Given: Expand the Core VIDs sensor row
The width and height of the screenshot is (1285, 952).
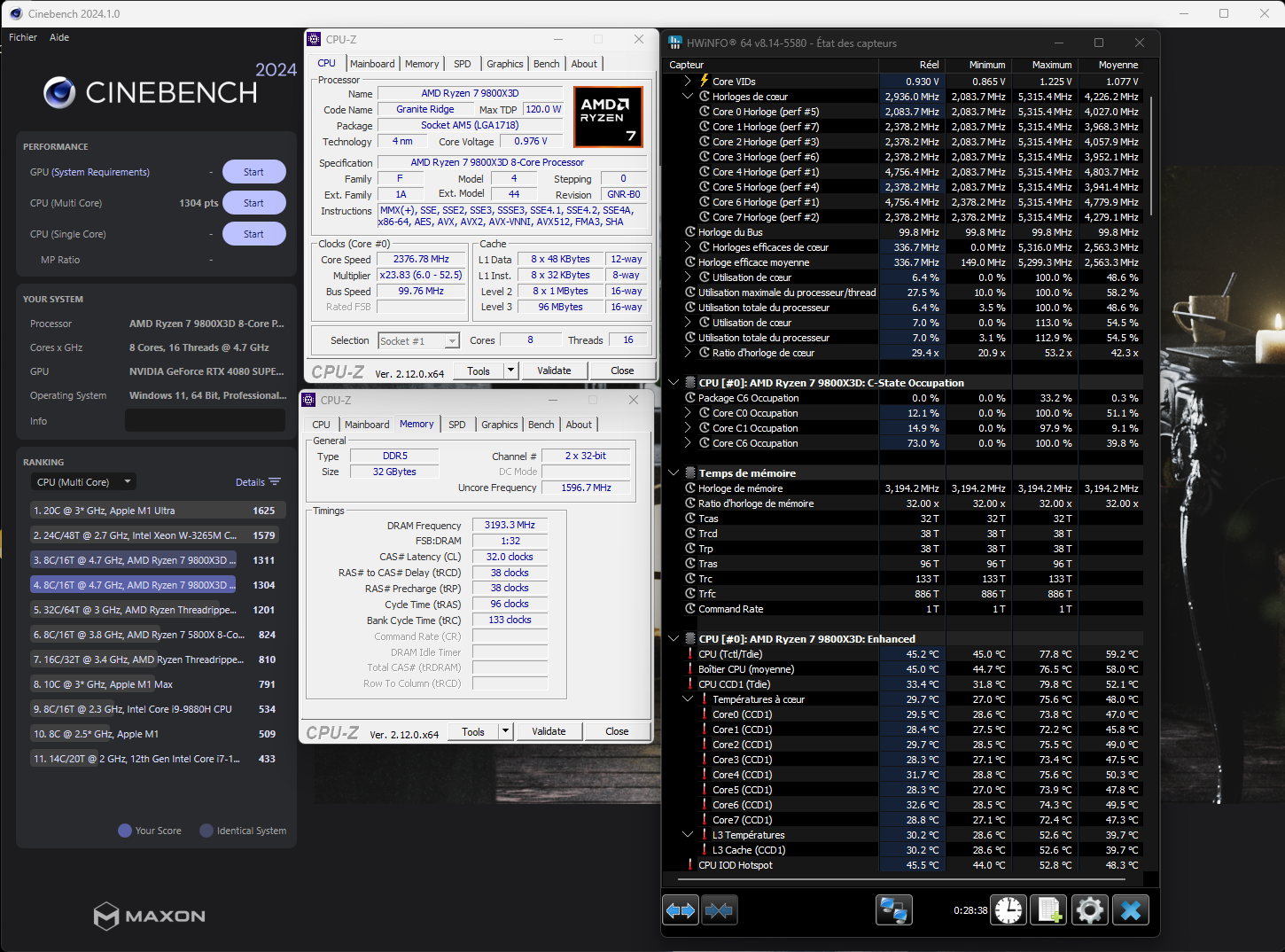Looking at the screenshot, I should [688, 82].
